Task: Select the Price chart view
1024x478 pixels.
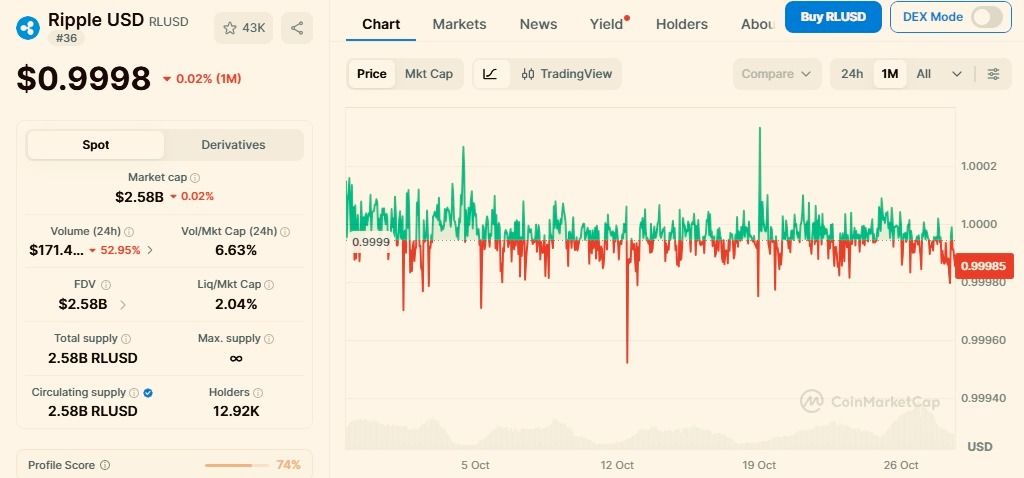Action: [x=372, y=74]
